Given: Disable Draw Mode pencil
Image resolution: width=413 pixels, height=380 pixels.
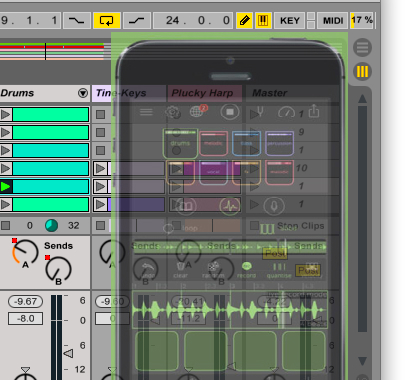Looking at the screenshot, I should [244, 21].
